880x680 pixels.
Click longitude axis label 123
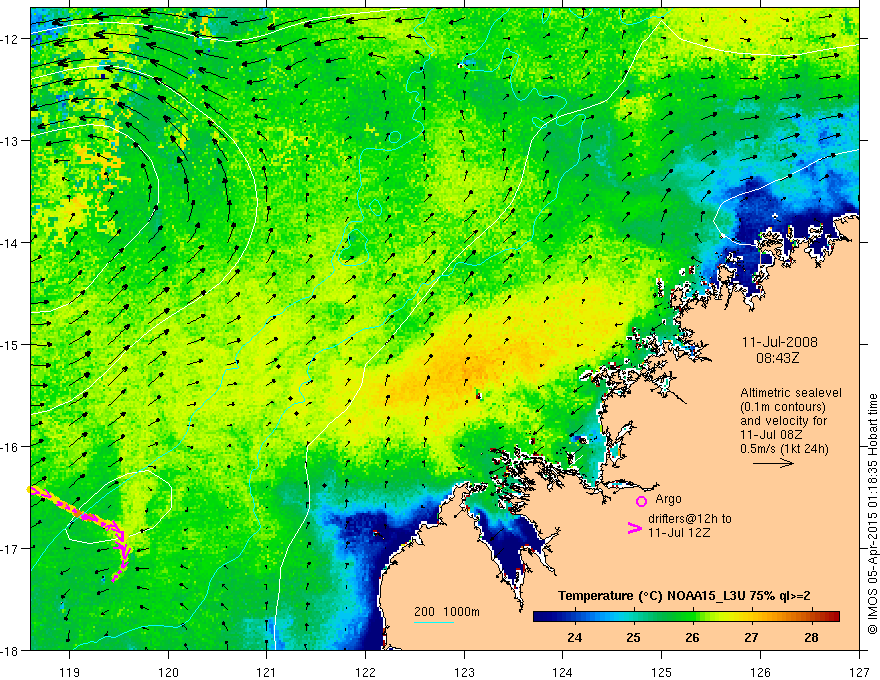coord(464,672)
